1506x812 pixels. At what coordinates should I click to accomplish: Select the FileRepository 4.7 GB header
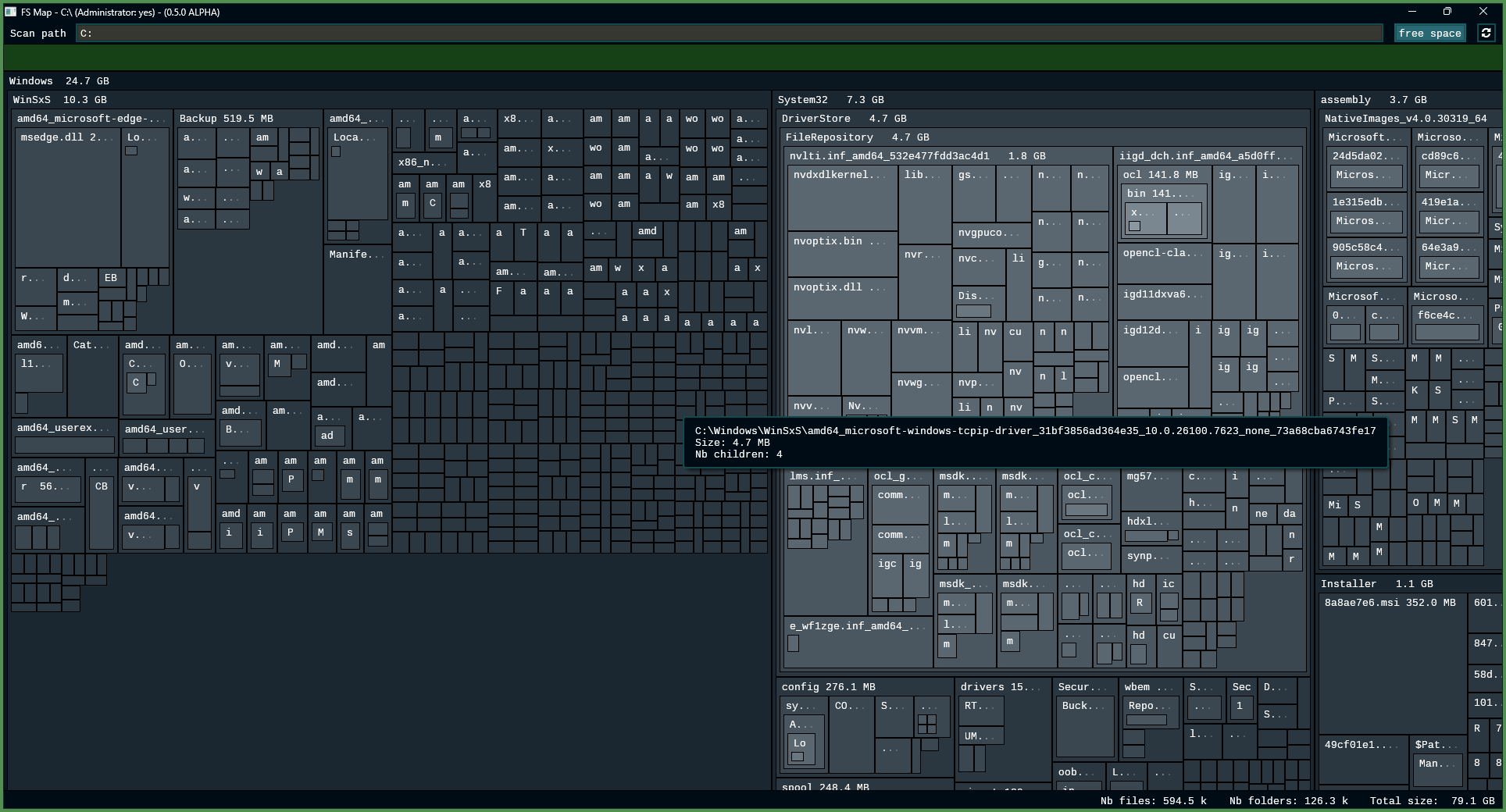[858, 137]
